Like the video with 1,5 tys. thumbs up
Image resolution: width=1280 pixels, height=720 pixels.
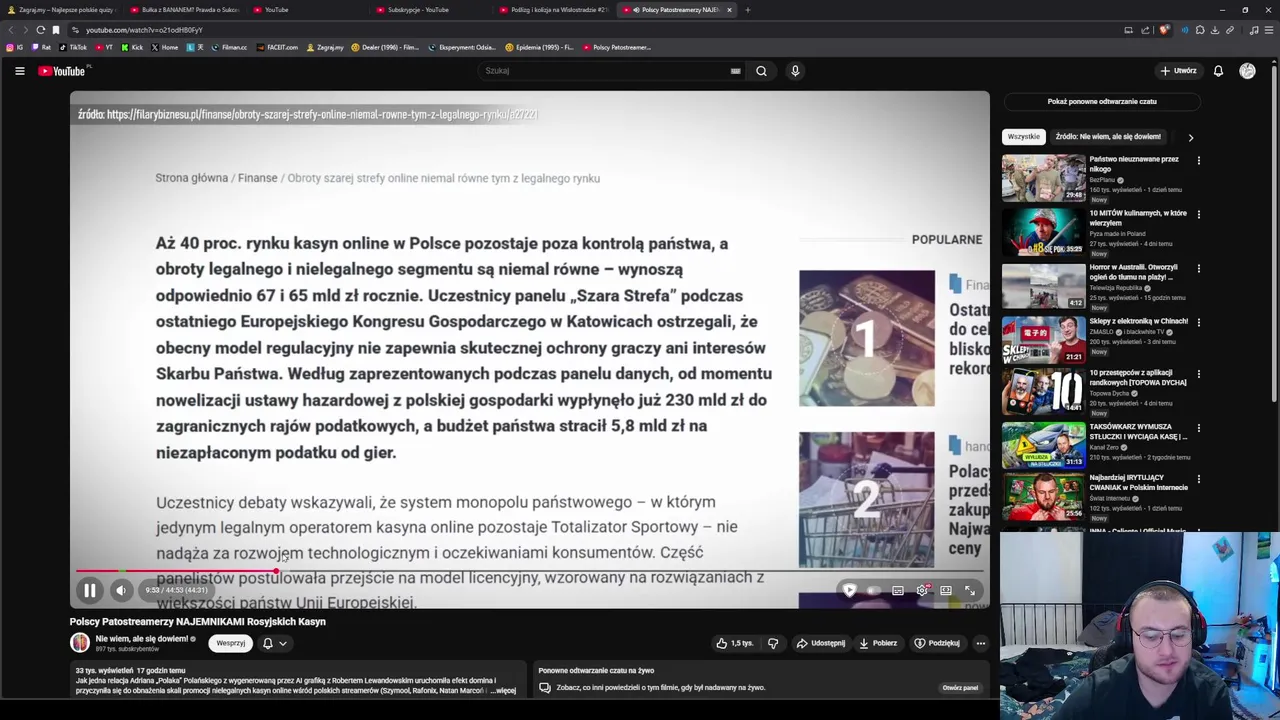(x=734, y=643)
